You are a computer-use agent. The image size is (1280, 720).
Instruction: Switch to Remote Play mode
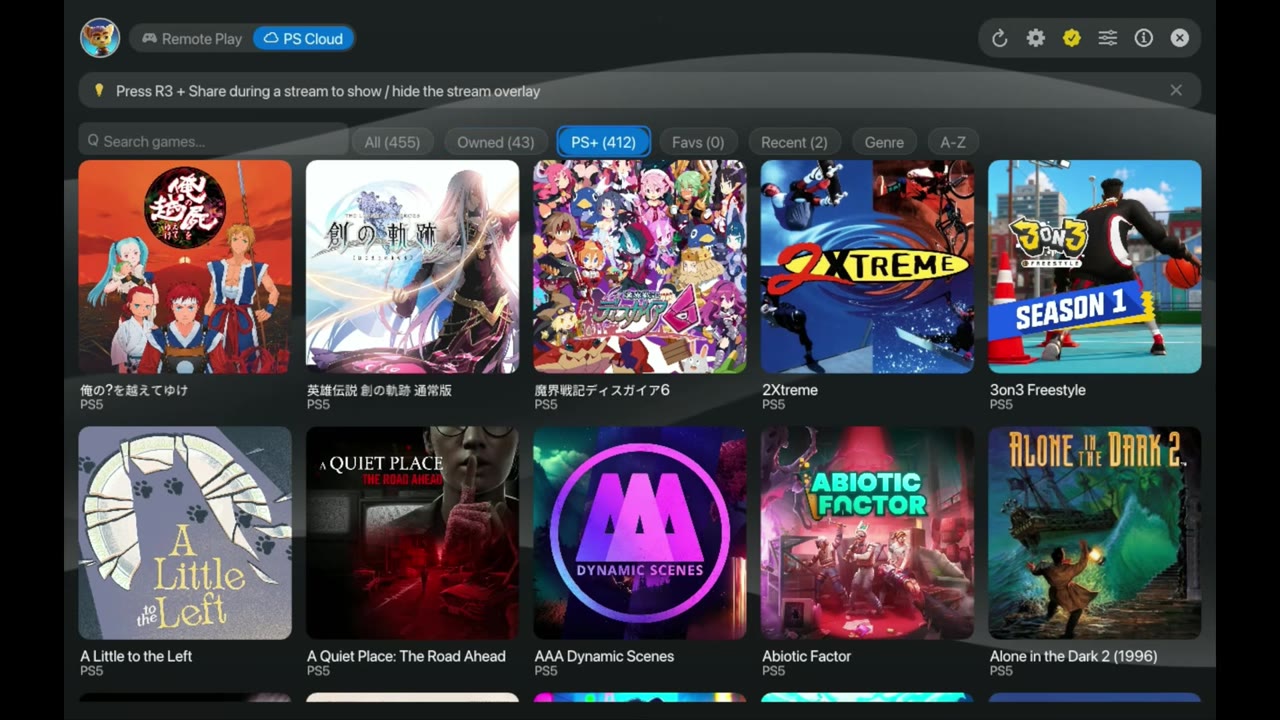click(192, 39)
